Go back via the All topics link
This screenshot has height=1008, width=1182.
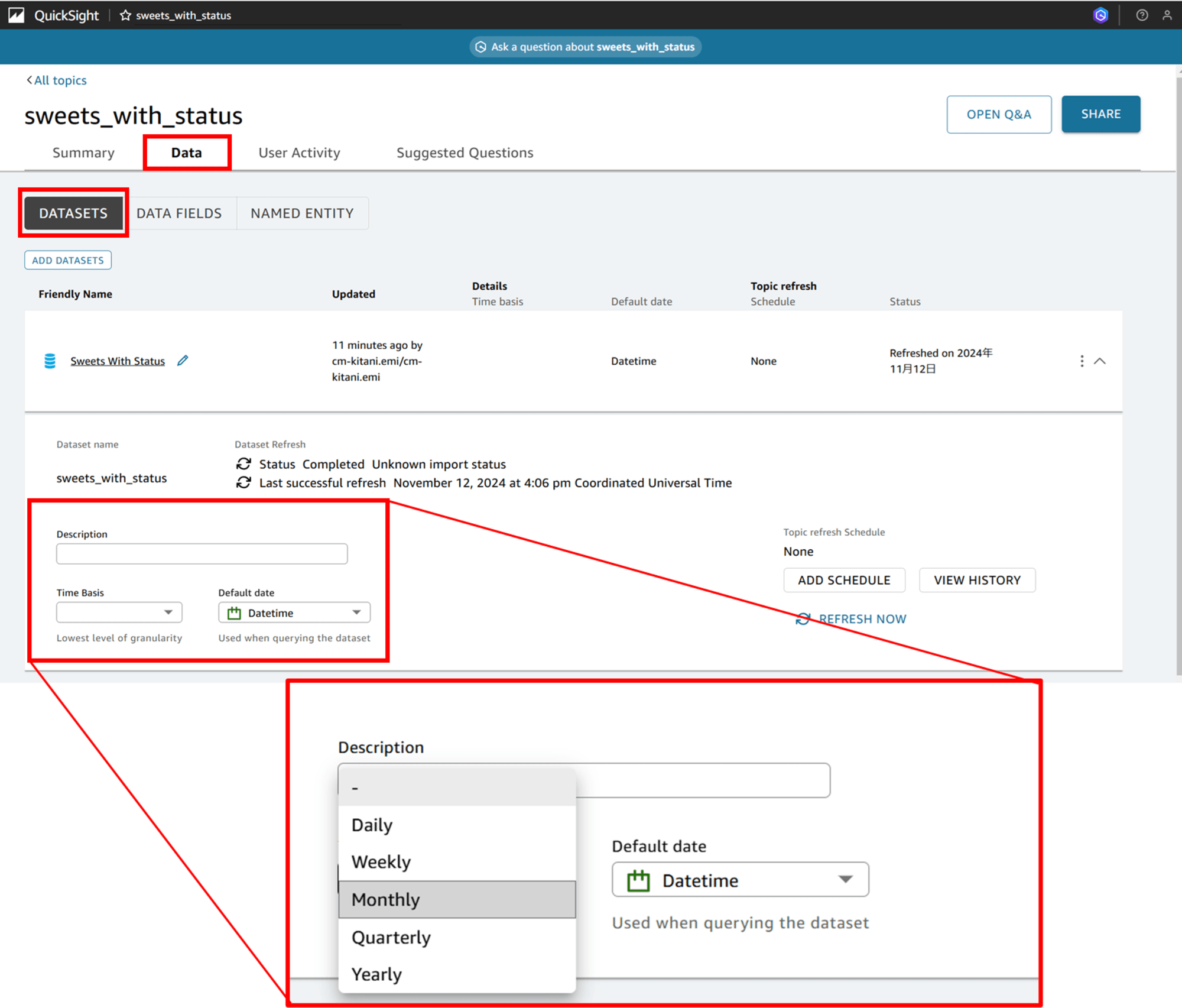[57, 80]
